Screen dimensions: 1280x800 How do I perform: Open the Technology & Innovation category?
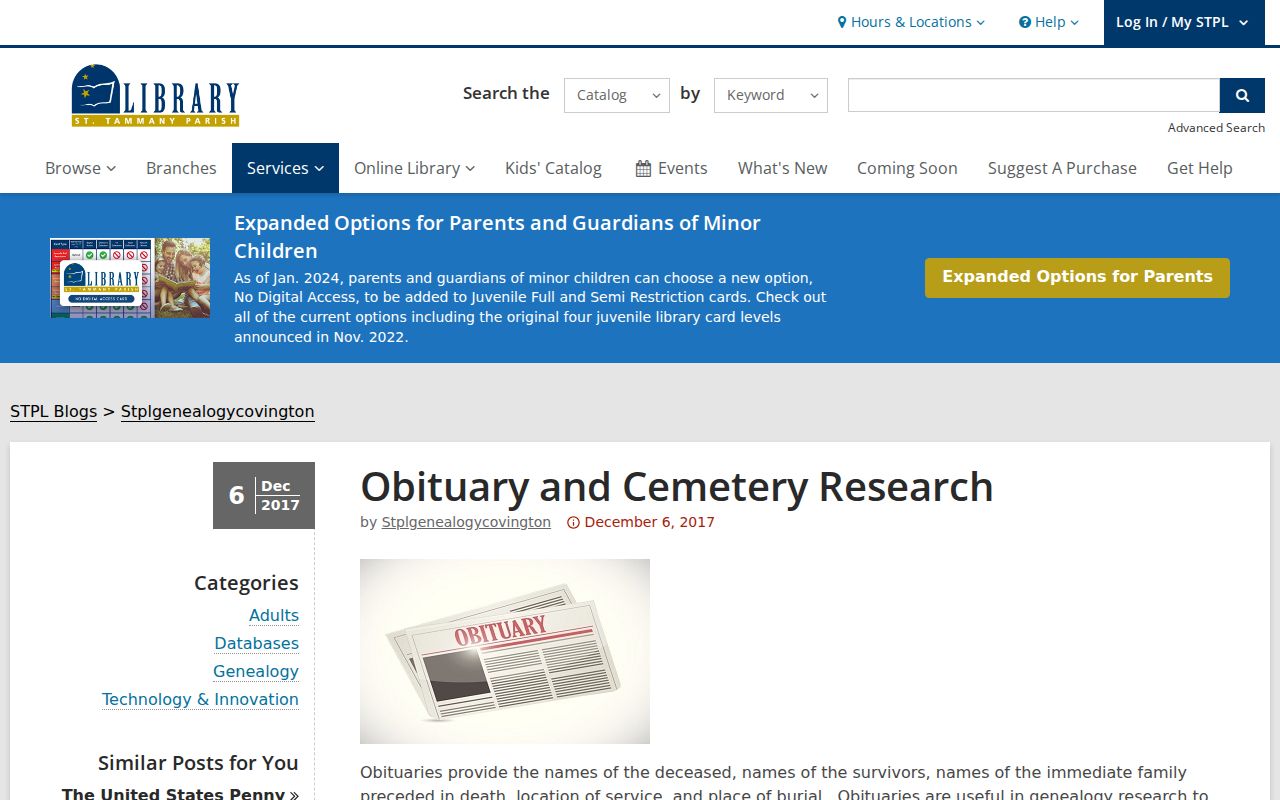[x=200, y=699]
